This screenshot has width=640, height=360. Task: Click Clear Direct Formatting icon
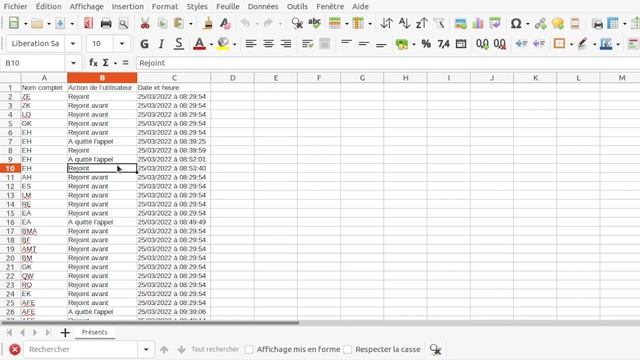pos(225,23)
